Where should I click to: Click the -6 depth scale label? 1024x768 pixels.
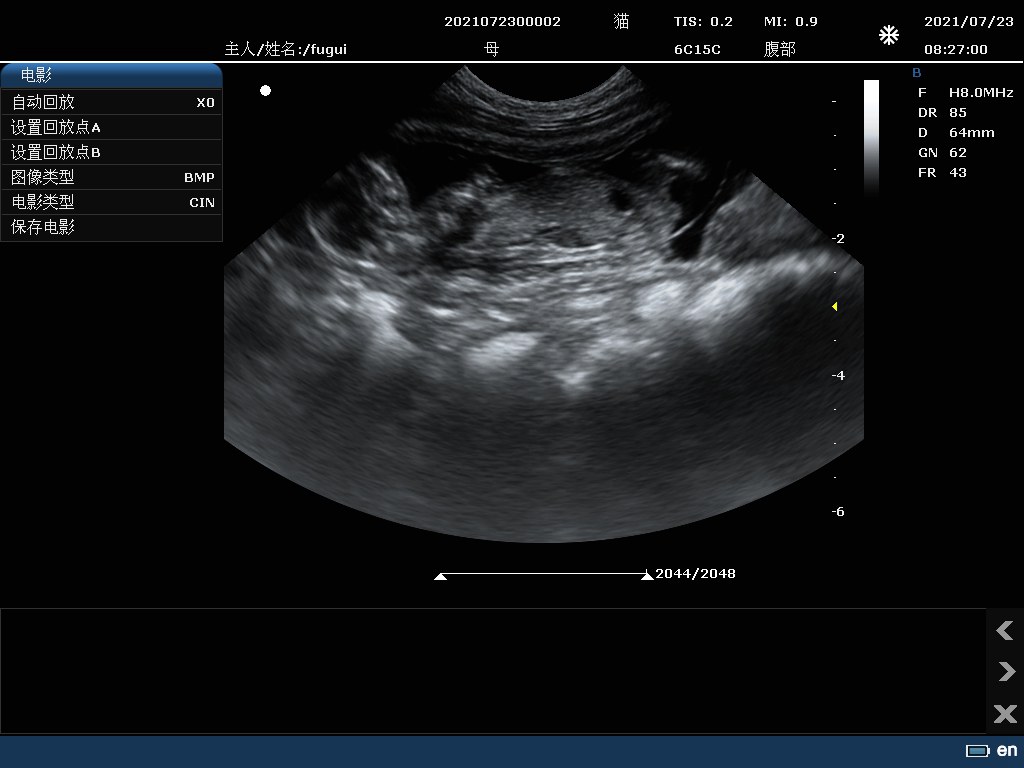point(838,512)
